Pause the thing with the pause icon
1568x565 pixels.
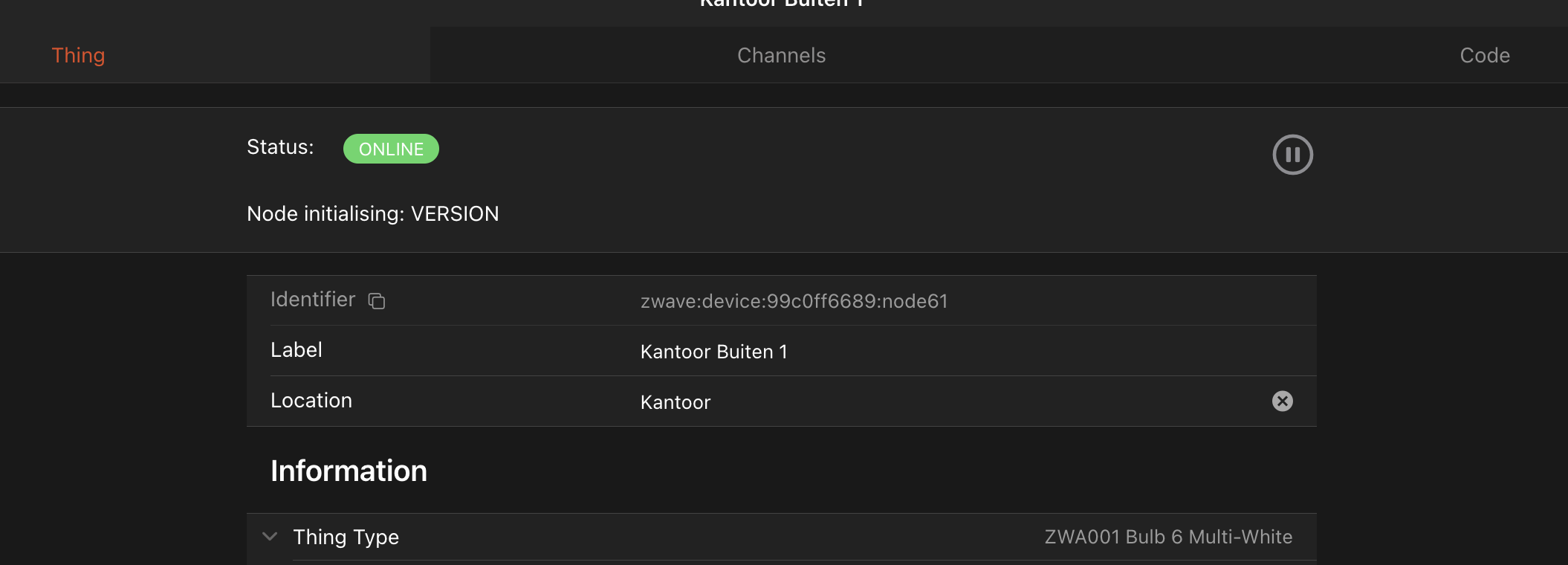[x=1292, y=155]
